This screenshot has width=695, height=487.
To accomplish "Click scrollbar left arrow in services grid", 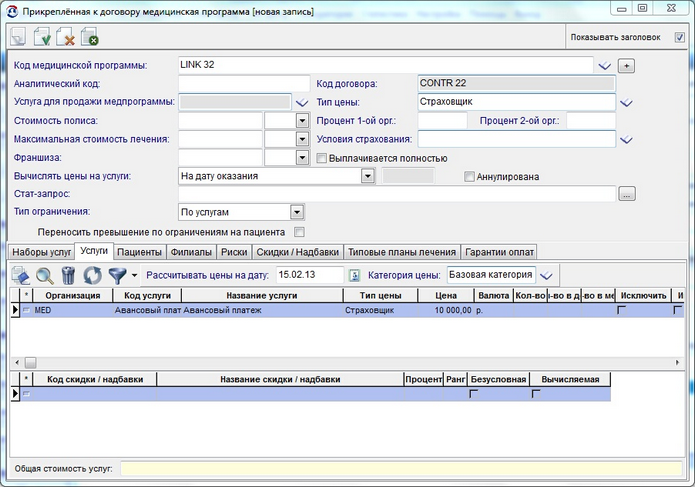I will (17, 362).
